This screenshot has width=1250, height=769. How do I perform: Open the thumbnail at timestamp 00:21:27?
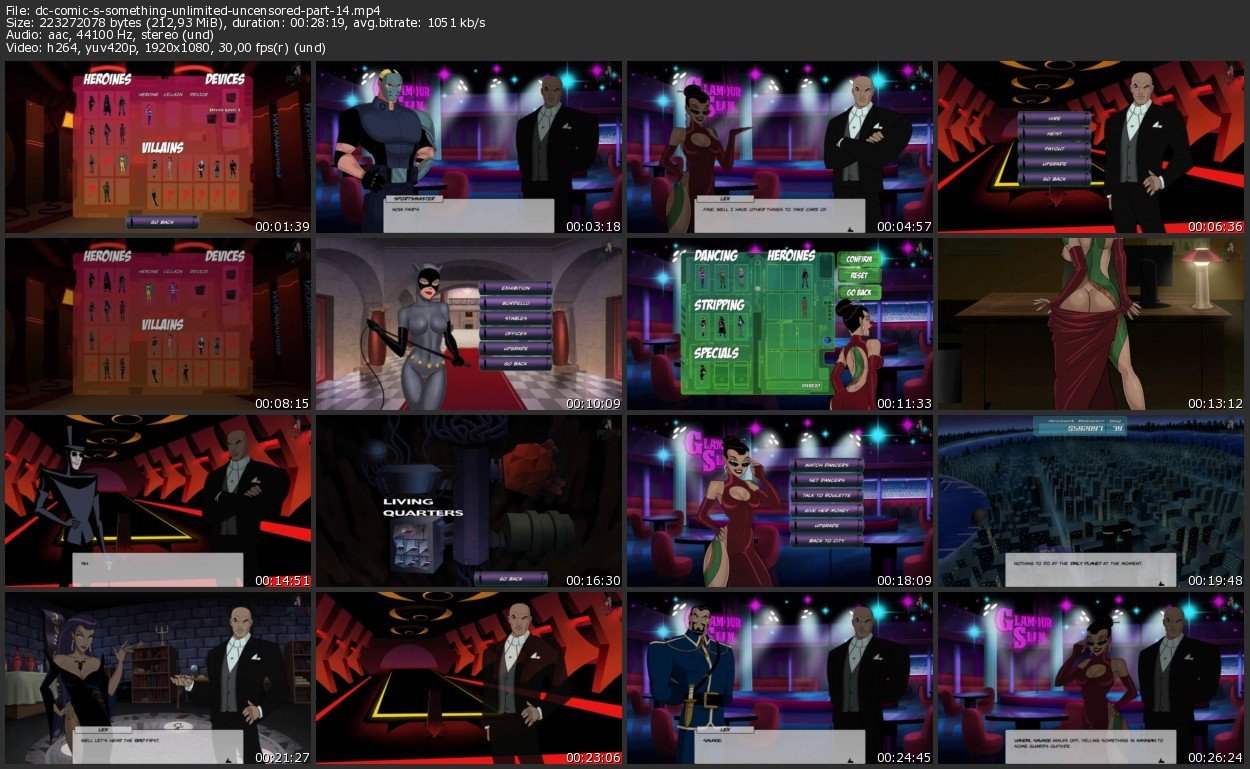pos(158,678)
